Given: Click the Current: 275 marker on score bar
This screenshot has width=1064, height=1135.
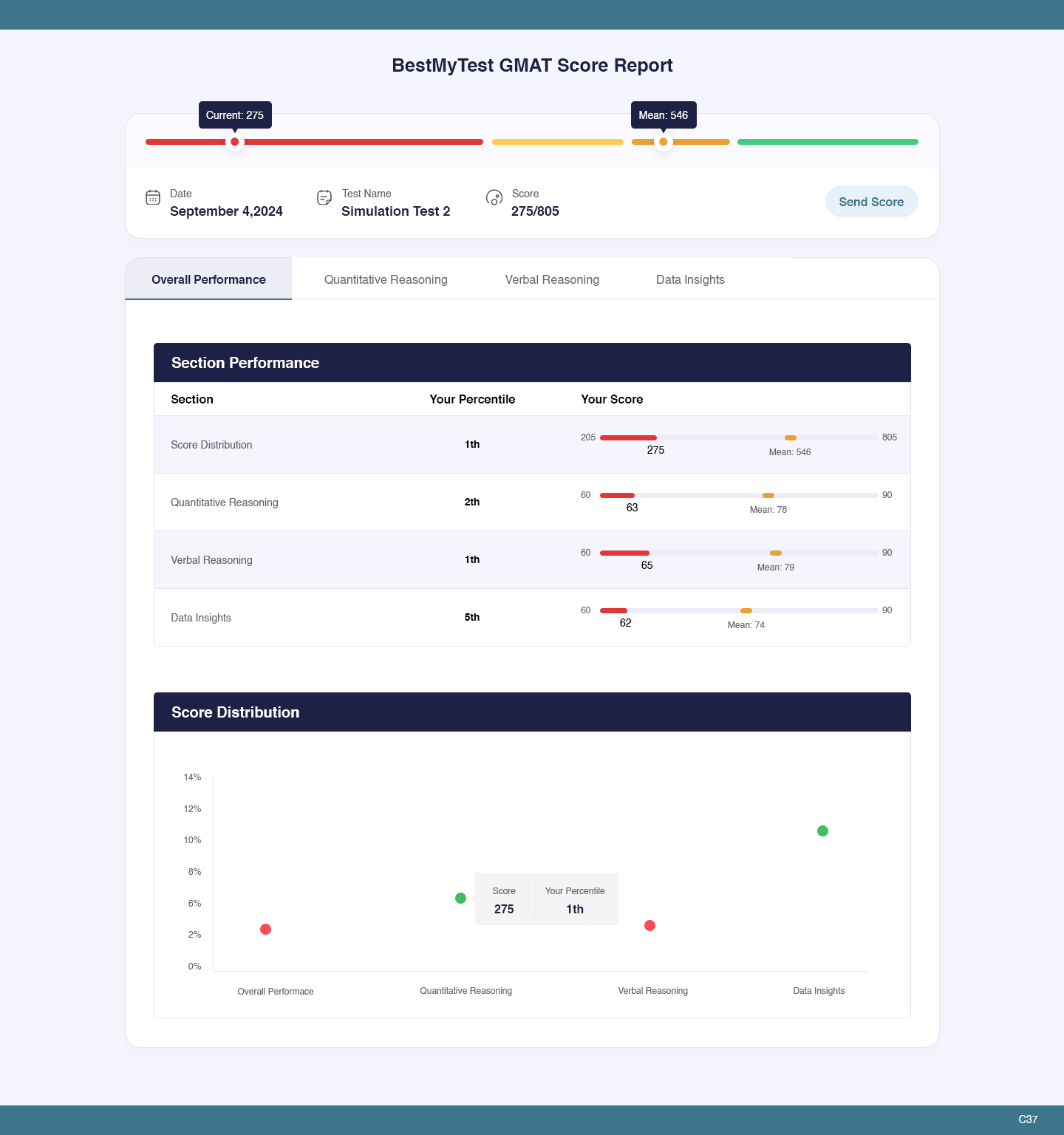Looking at the screenshot, I should [x=235, y=142].
